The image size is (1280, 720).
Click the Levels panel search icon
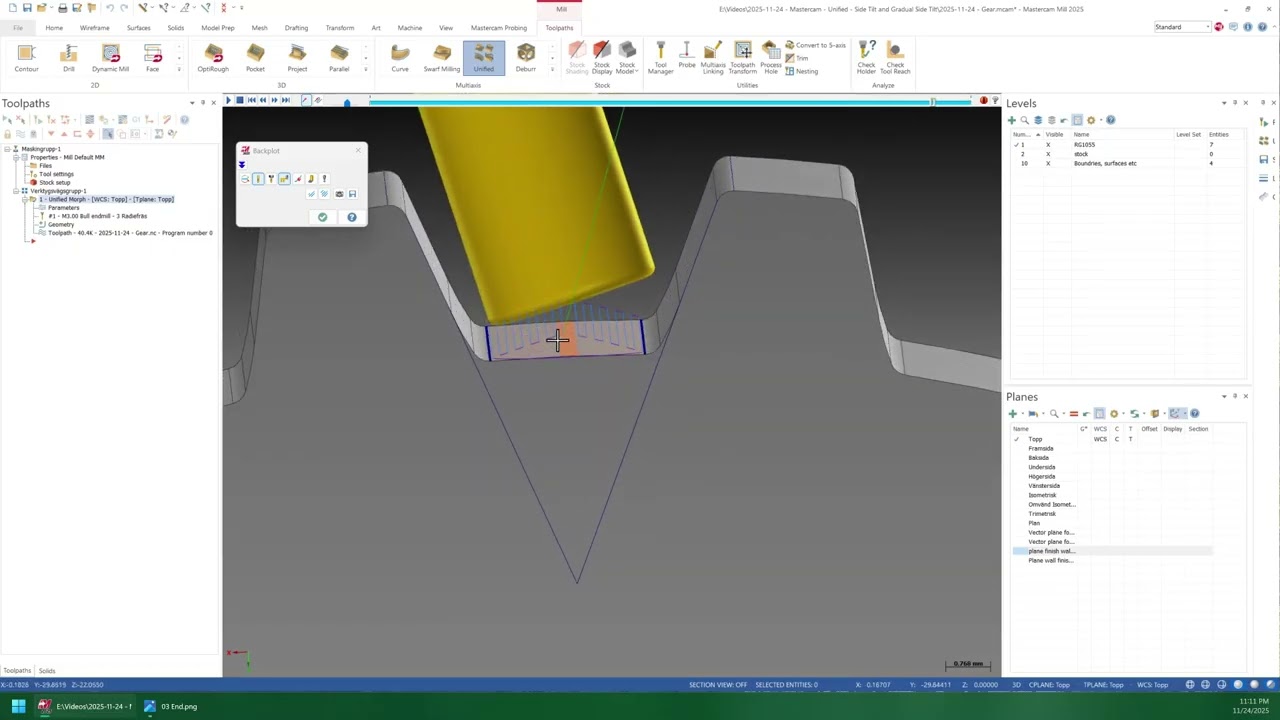tap(1024, 120)
